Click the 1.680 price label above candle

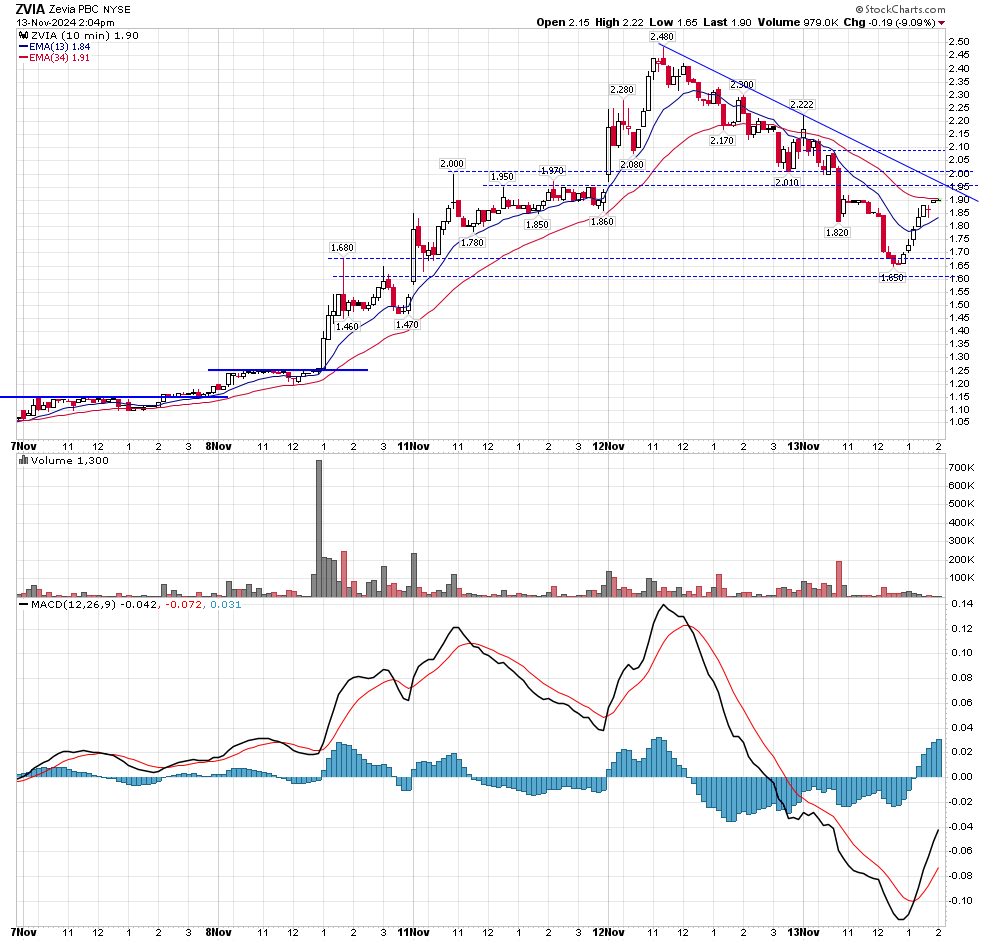(342, 247)
